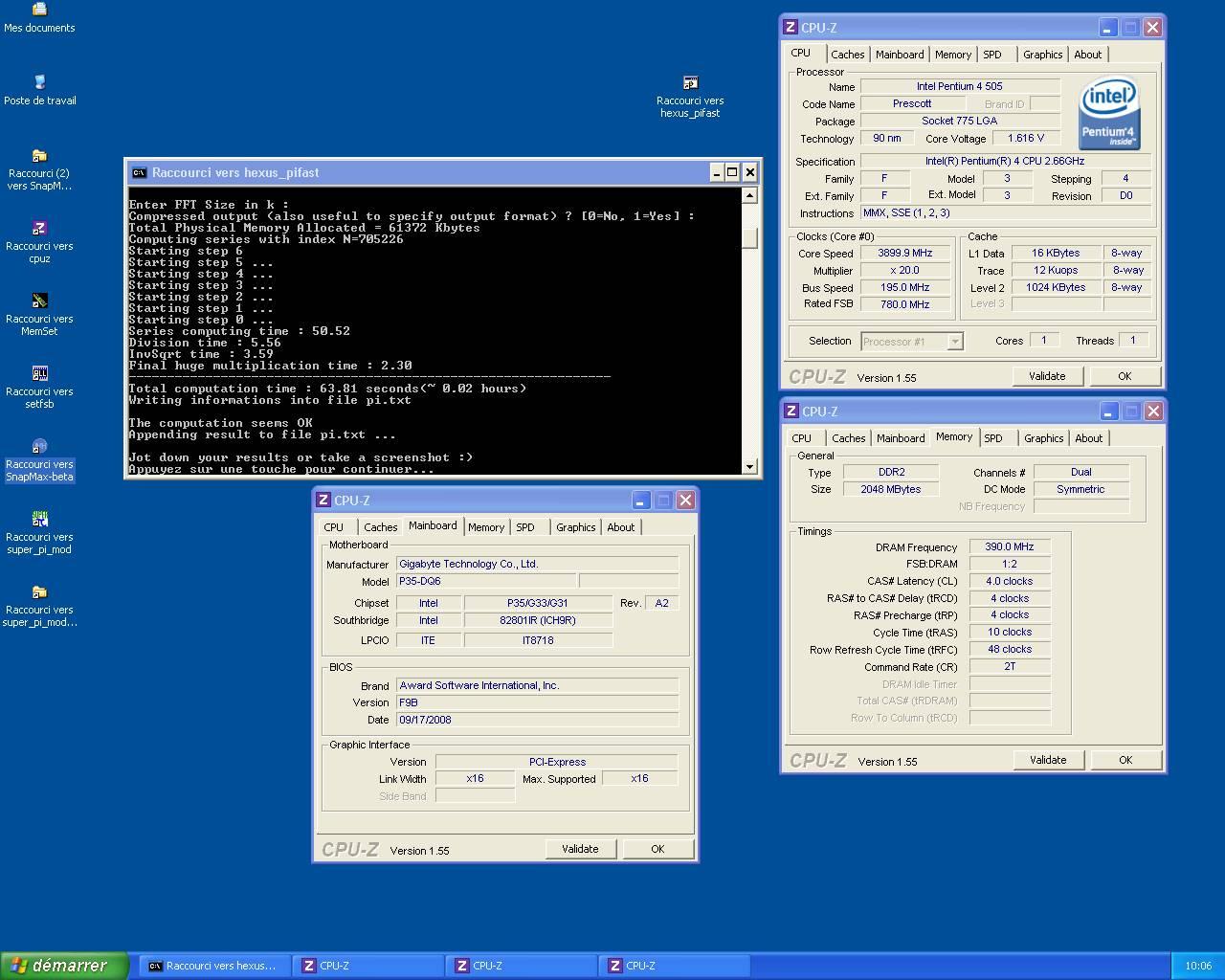Click the CPU-Z Memory window title icon
Image resolution: width=1225 pixels, height=980 pixels.
pyautogui.click(x=791, y=412)
